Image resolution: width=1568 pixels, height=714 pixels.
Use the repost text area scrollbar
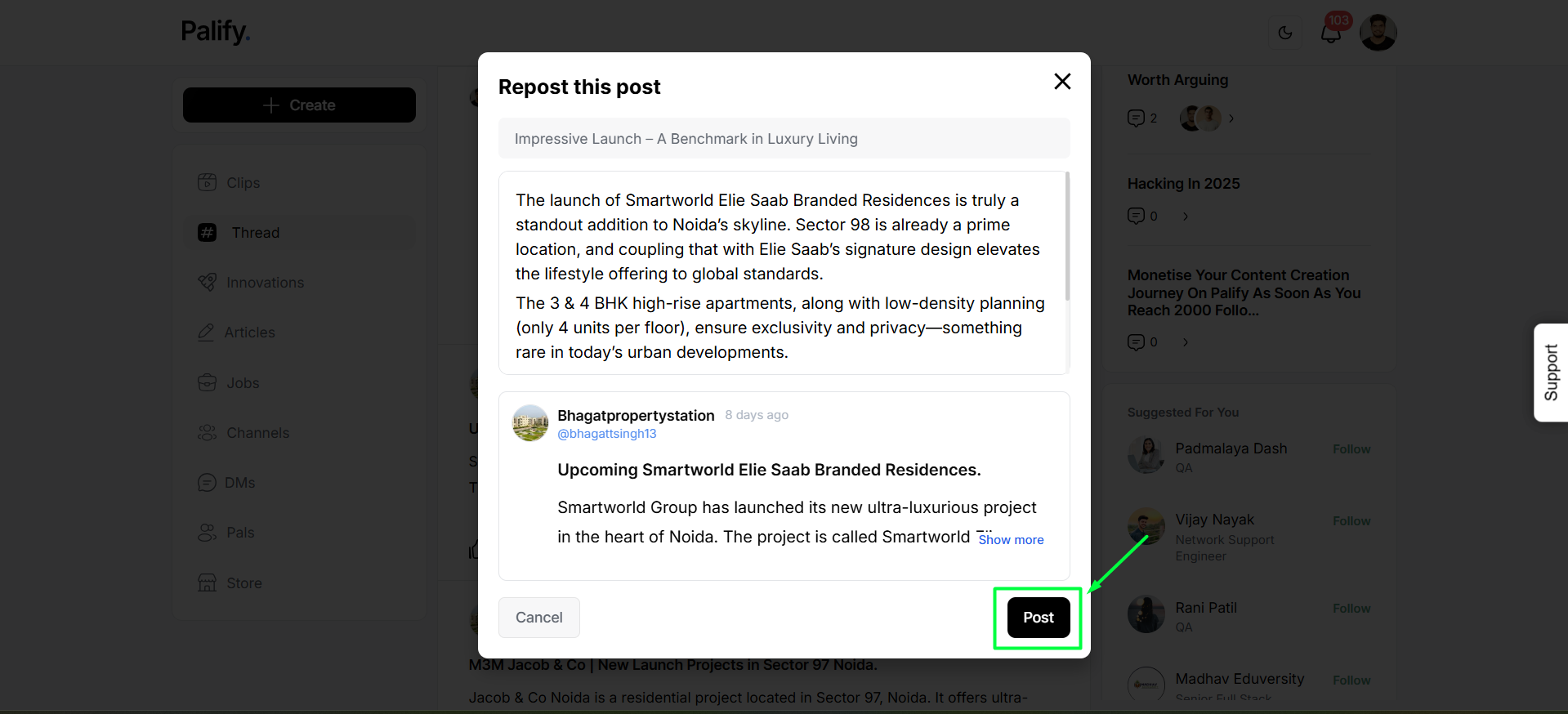[1067, 237]
